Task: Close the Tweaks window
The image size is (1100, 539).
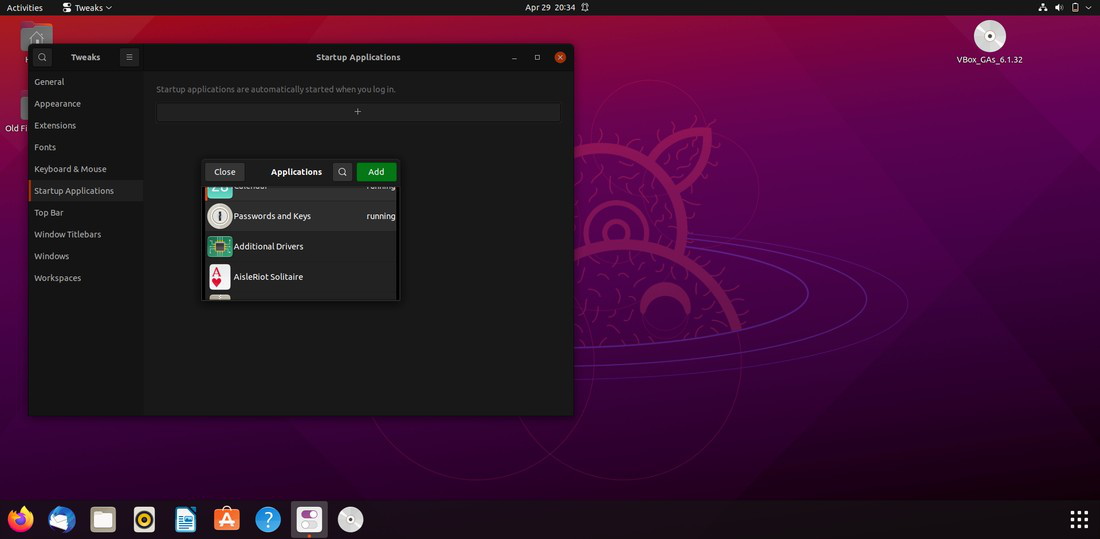Action: 560,58
